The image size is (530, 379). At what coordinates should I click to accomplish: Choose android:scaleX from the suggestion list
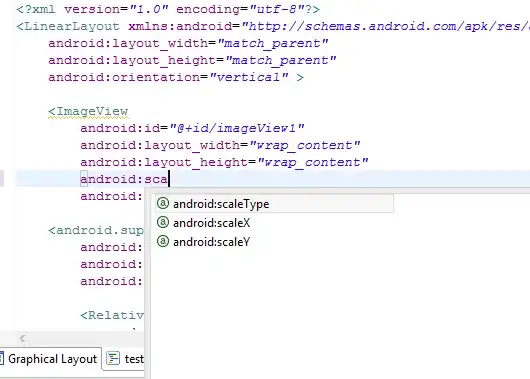[212, 223]
